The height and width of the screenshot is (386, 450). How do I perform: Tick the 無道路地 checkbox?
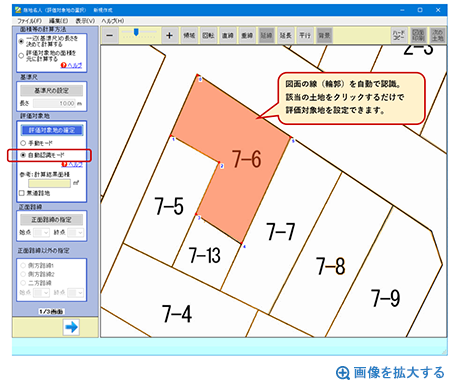click(22, 193)
